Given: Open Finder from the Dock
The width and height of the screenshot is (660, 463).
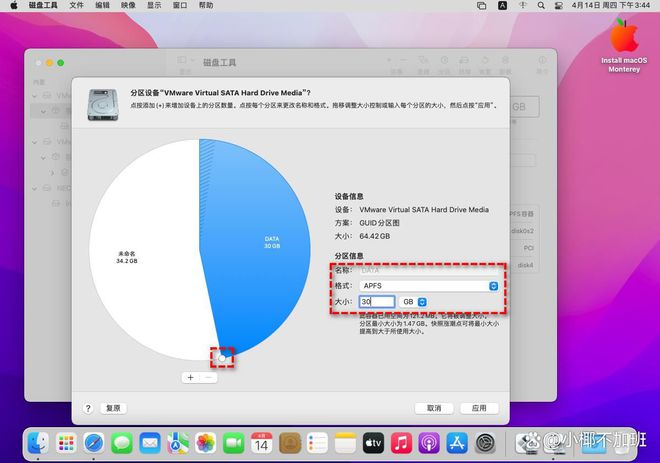Looking at the screenshot, I should click(x=38, y=443).
